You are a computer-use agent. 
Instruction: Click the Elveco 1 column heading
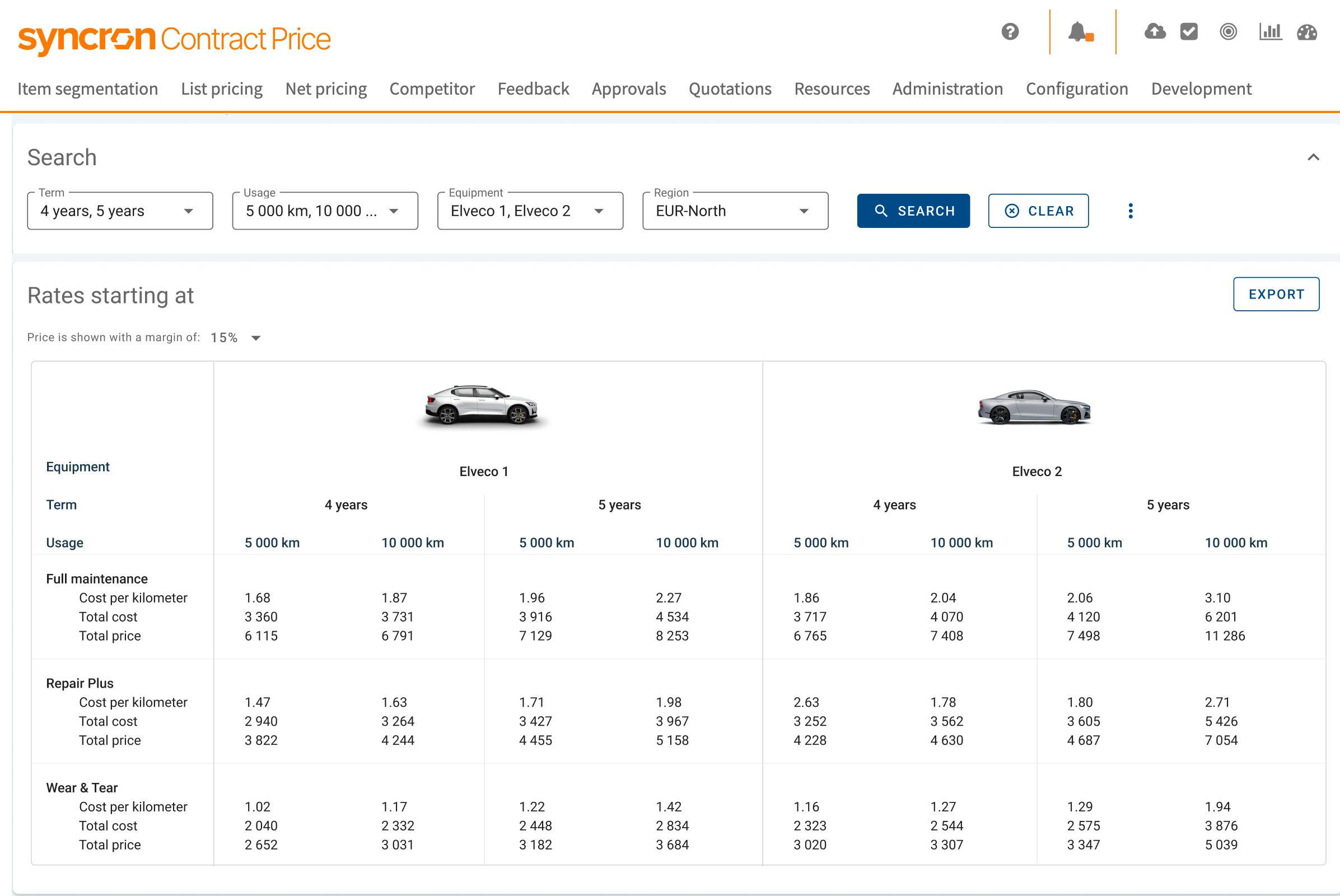pyautogui.click(x=483, y=472)
